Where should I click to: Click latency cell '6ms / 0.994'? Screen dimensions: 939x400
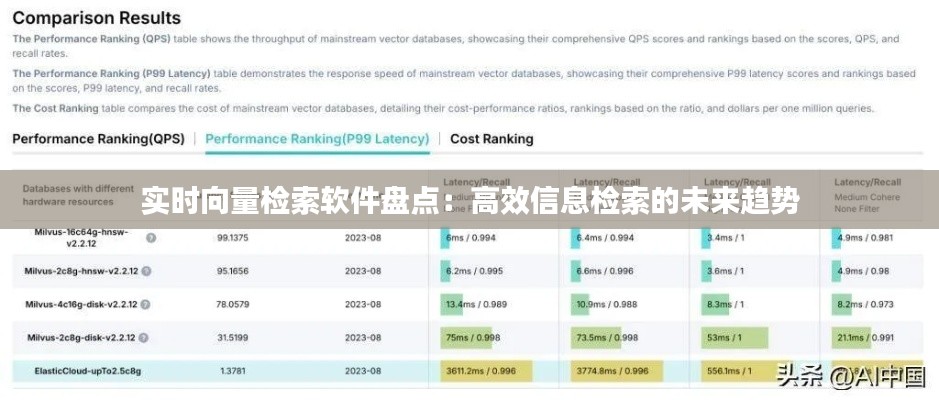(x=471, y=238)
